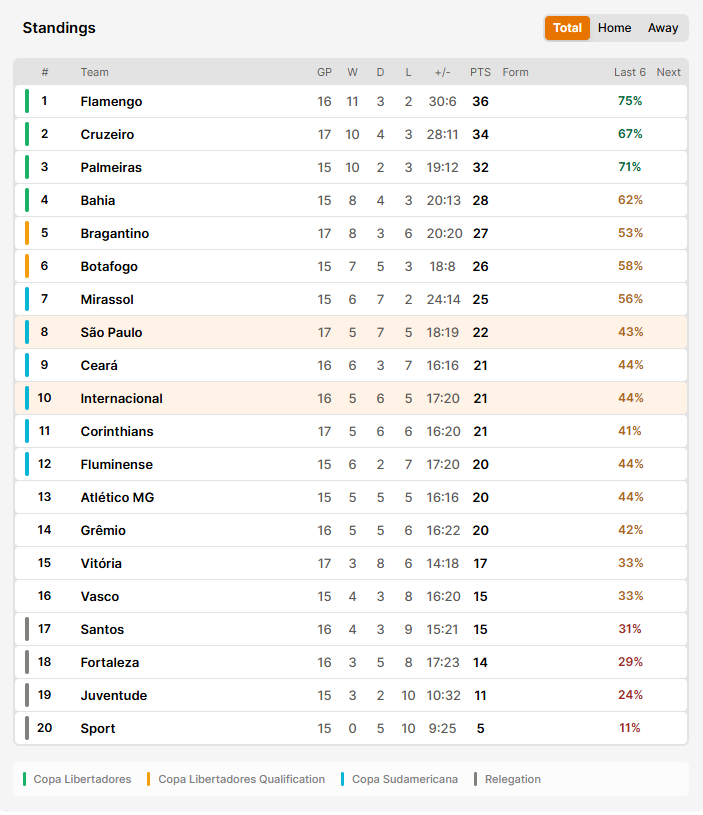The image size is (703, 815).
Task: Click the Copa Libertadores Qualification legend
Action: [x=236, y=779]
